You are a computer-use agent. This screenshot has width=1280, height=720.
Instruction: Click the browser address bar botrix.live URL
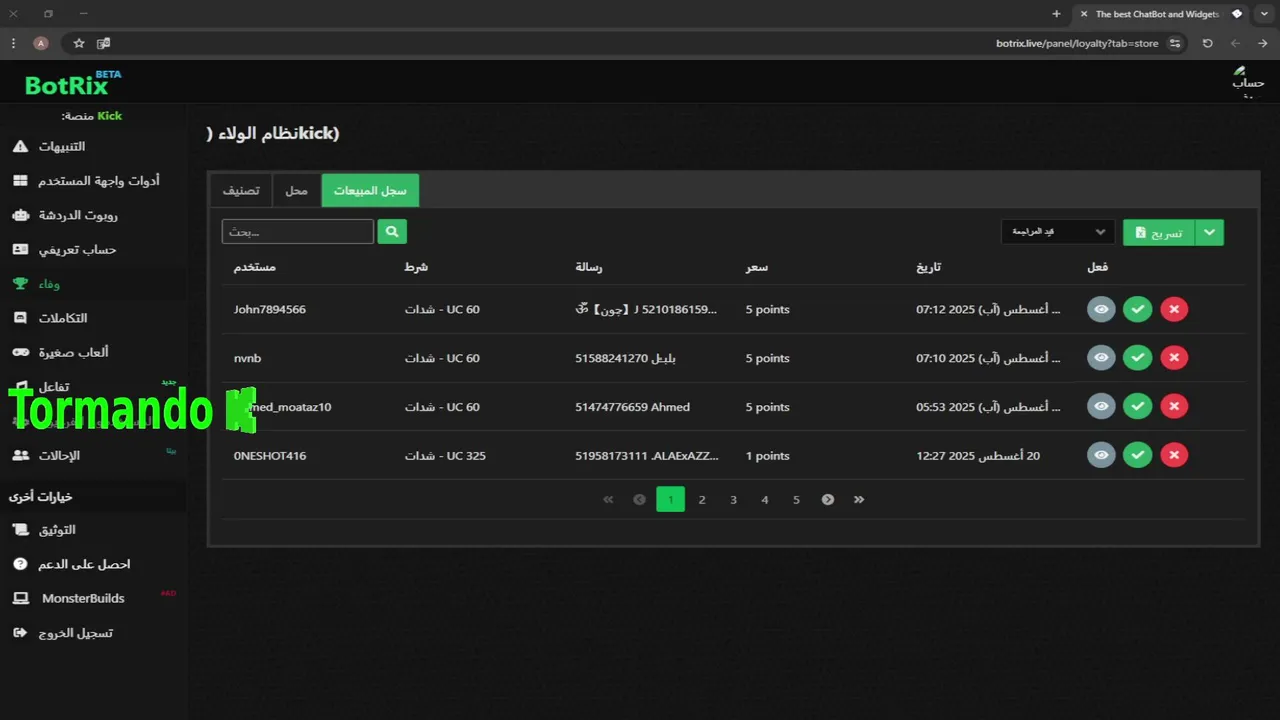tap(1077, 43)
